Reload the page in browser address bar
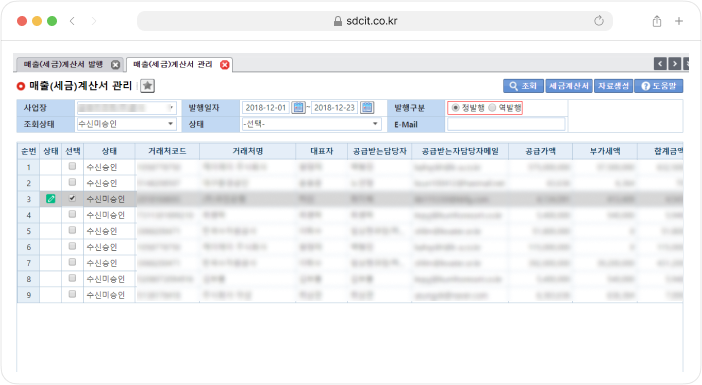The width and height of the screenshot is (702, 385). click(x=599, y=21)
